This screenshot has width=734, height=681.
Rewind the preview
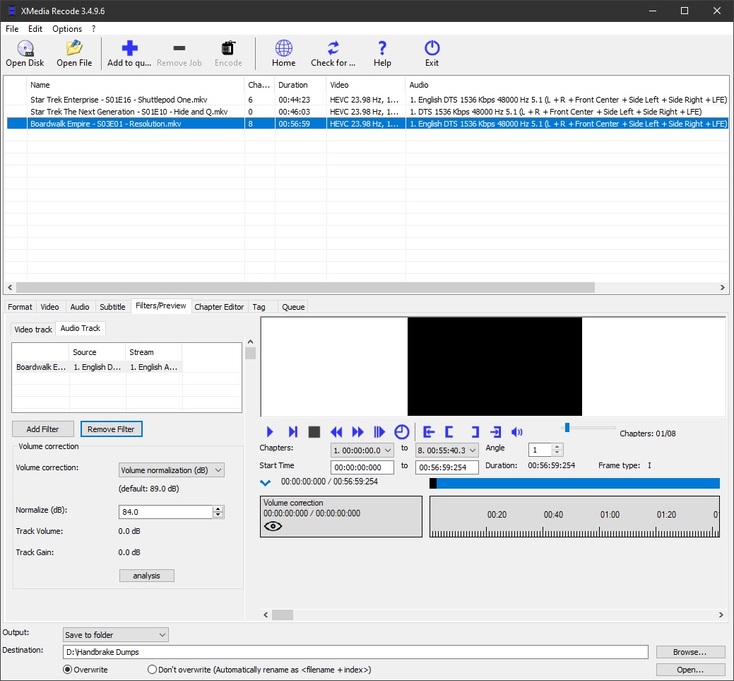click(336, 432)
